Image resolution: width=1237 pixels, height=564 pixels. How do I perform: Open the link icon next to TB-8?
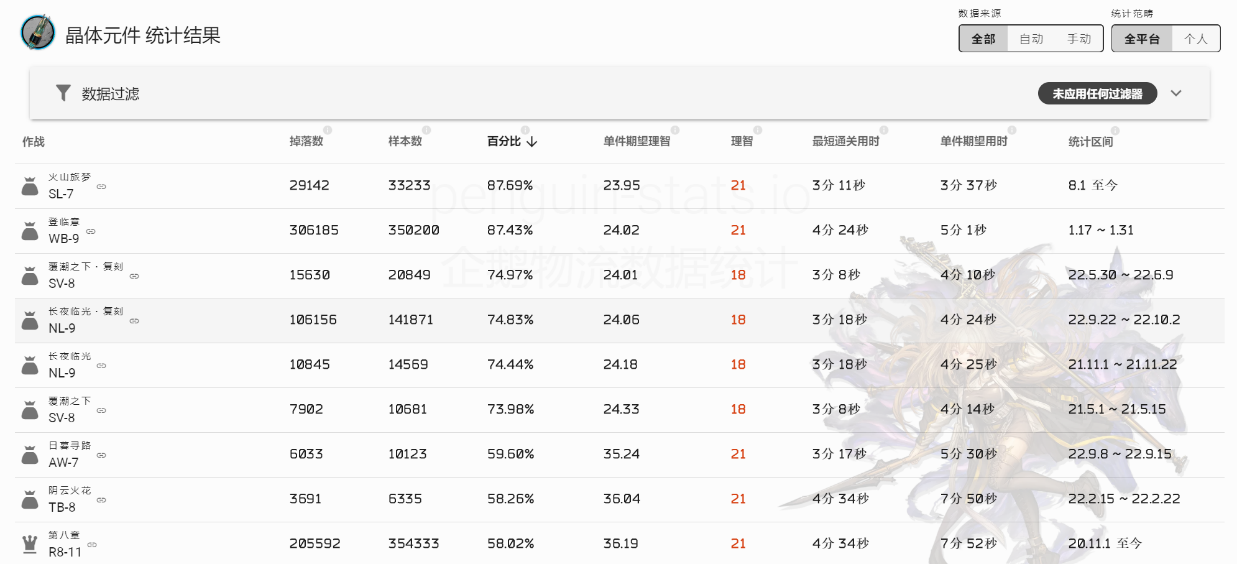click(101, 500)
